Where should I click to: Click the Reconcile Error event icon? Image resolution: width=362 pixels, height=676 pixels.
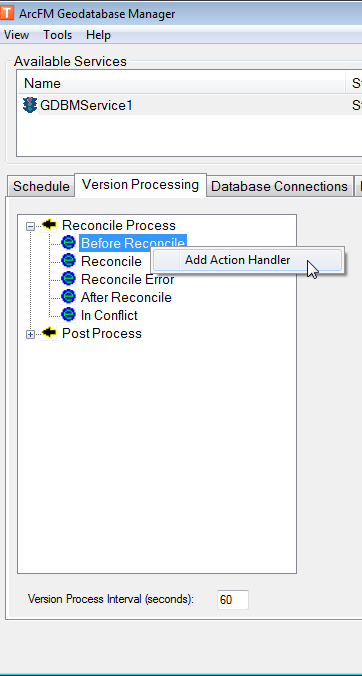point(68,279)
